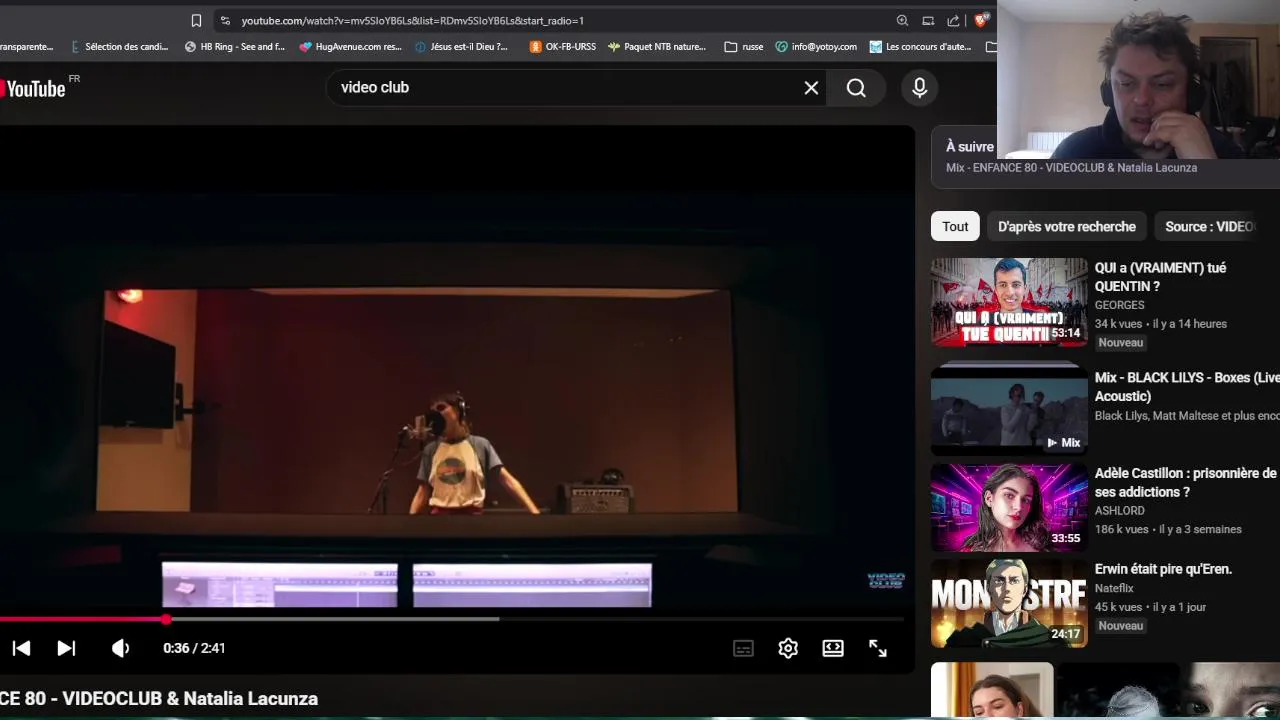
Task: Click the VIDEOCLUB channel watermark in player
Action: pyautogui.click(x=886, y=580)
